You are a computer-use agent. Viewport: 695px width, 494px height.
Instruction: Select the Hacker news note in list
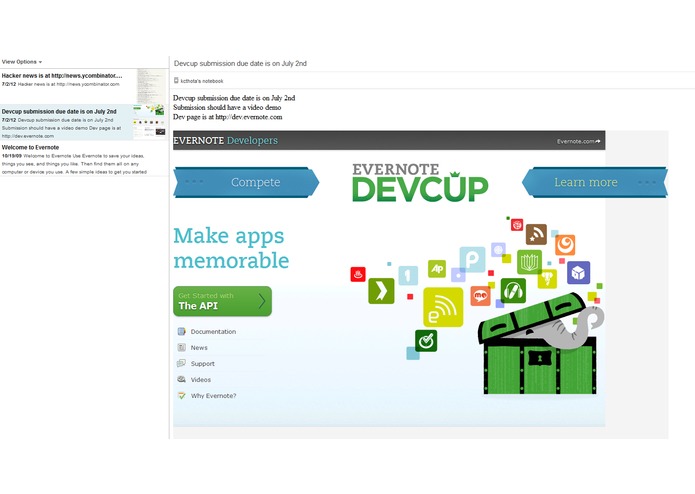coord(84,86)
